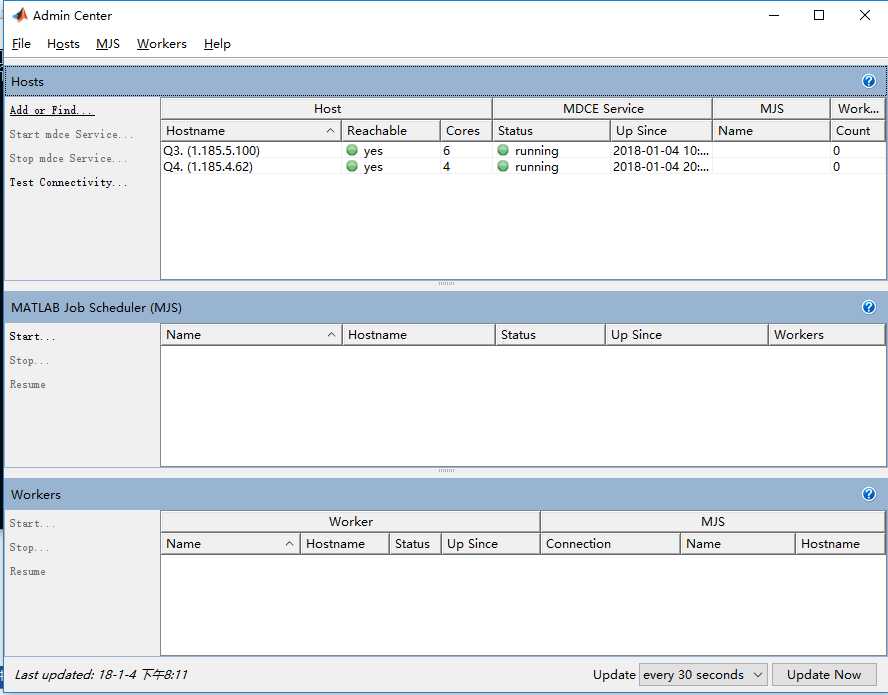This screenshot has height=695, width=888.
Task: Click Resume in the MJS panel
Action: pyautogui.click(x=27, y=384)
